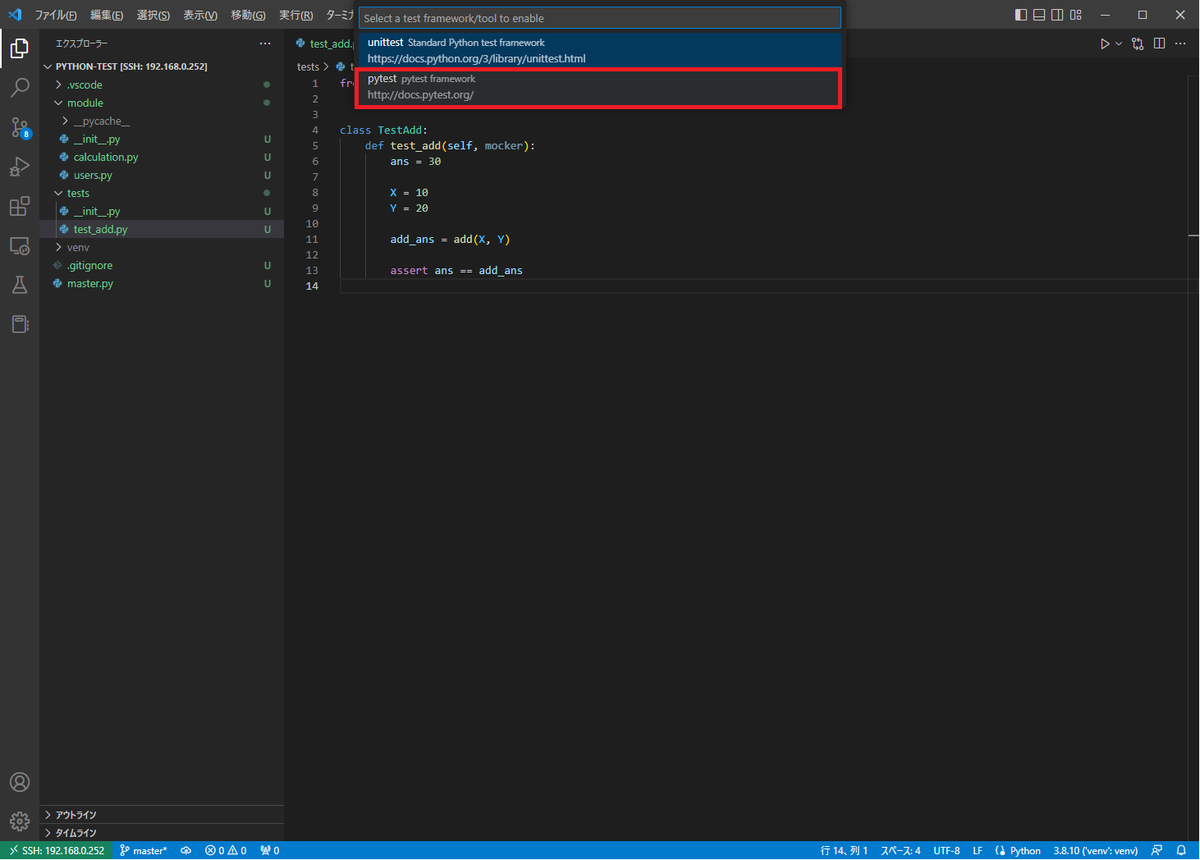Select the pytest framework option
This screenshot has height=860, width=1200.
point(600,86)
